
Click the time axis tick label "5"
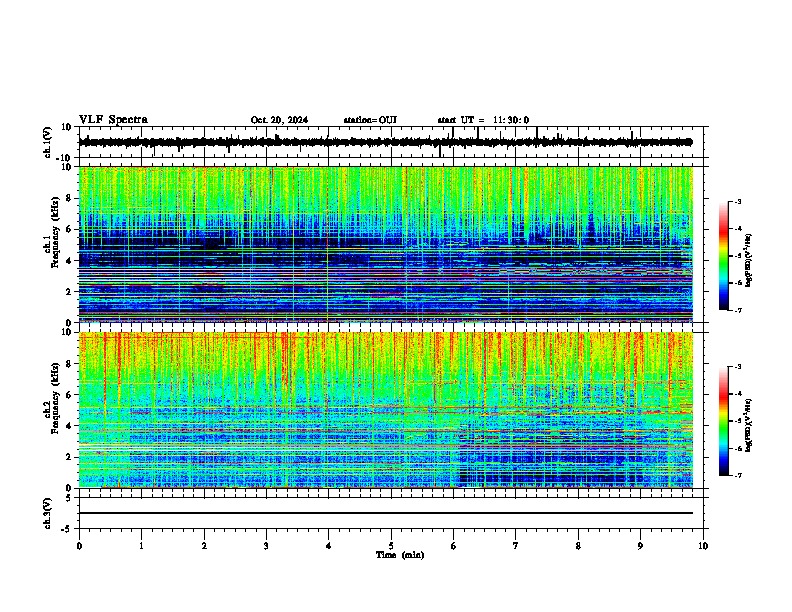(391, 546)
